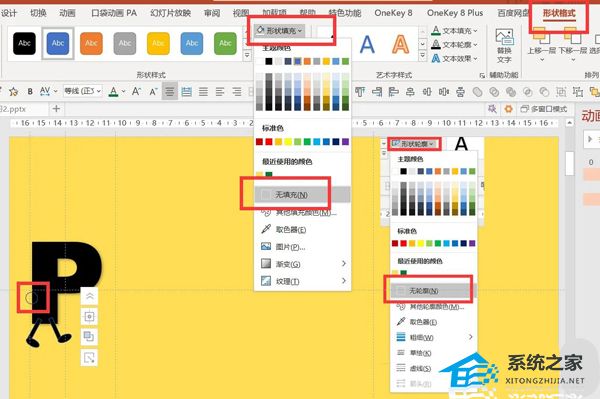Image resolution: width=600 pixels, height=399 pixels.
Task: Expand the shape styles gallery more arrow
Action: [x=247, y=56]
